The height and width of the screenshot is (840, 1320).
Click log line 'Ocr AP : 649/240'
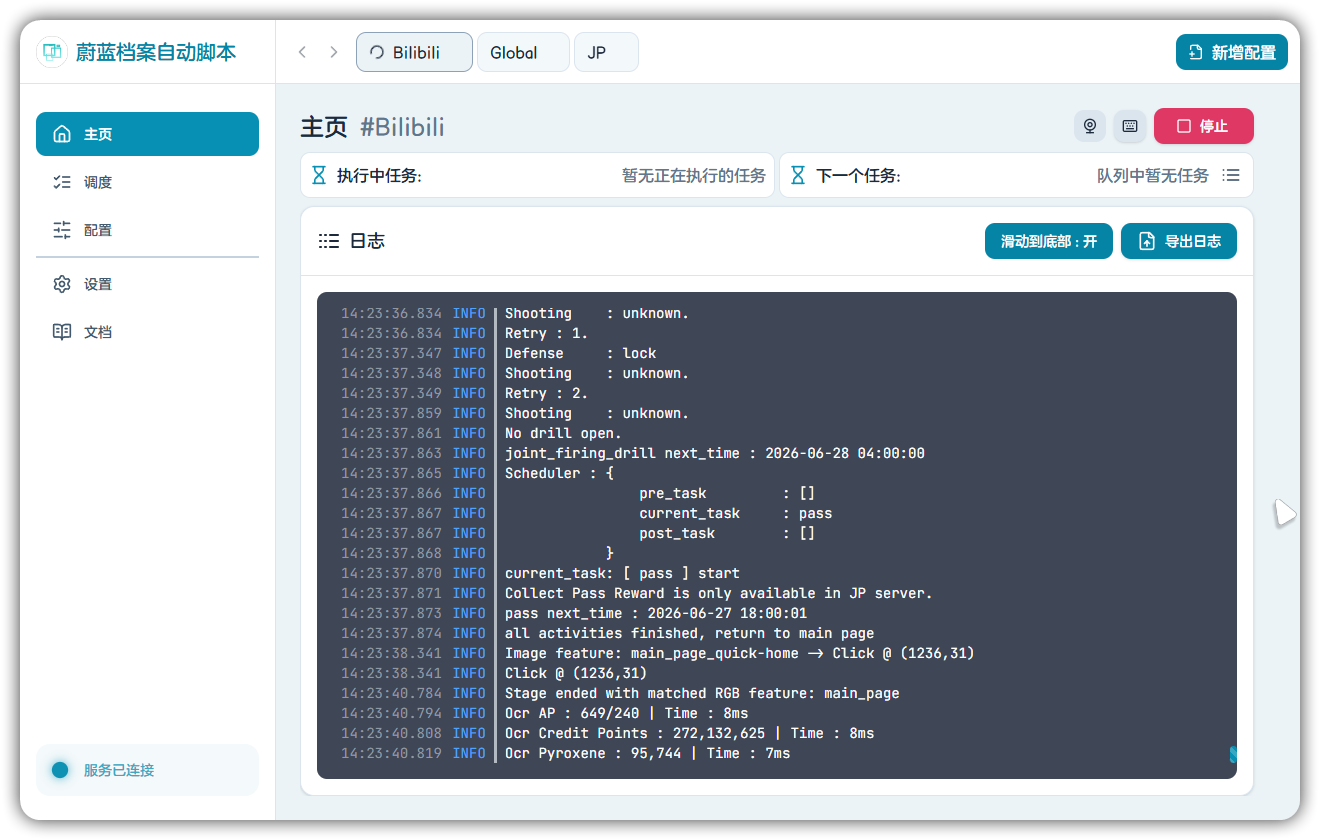click(x=626, y=713)
